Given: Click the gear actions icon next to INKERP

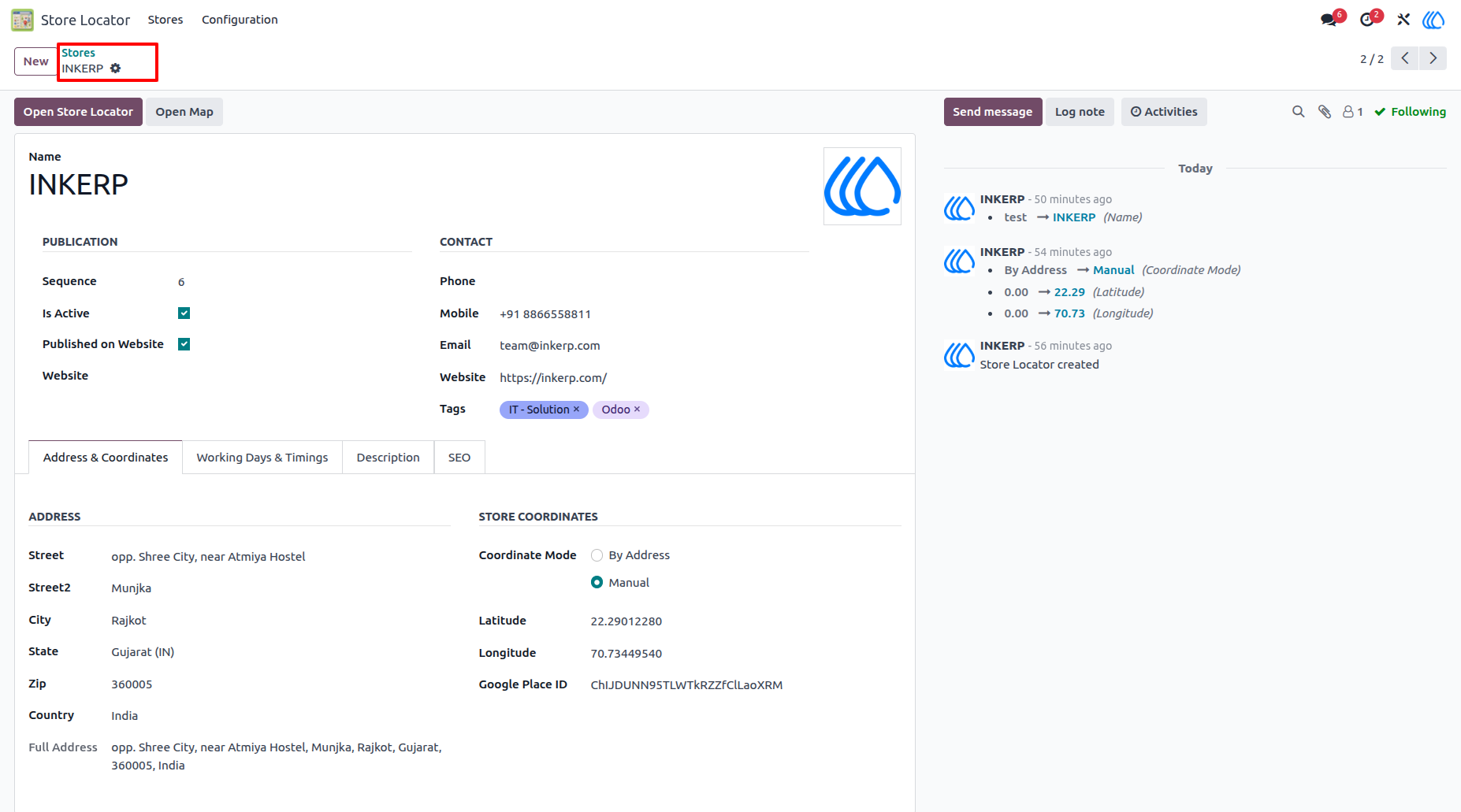Looking at the screenshot, I should 116,69.
